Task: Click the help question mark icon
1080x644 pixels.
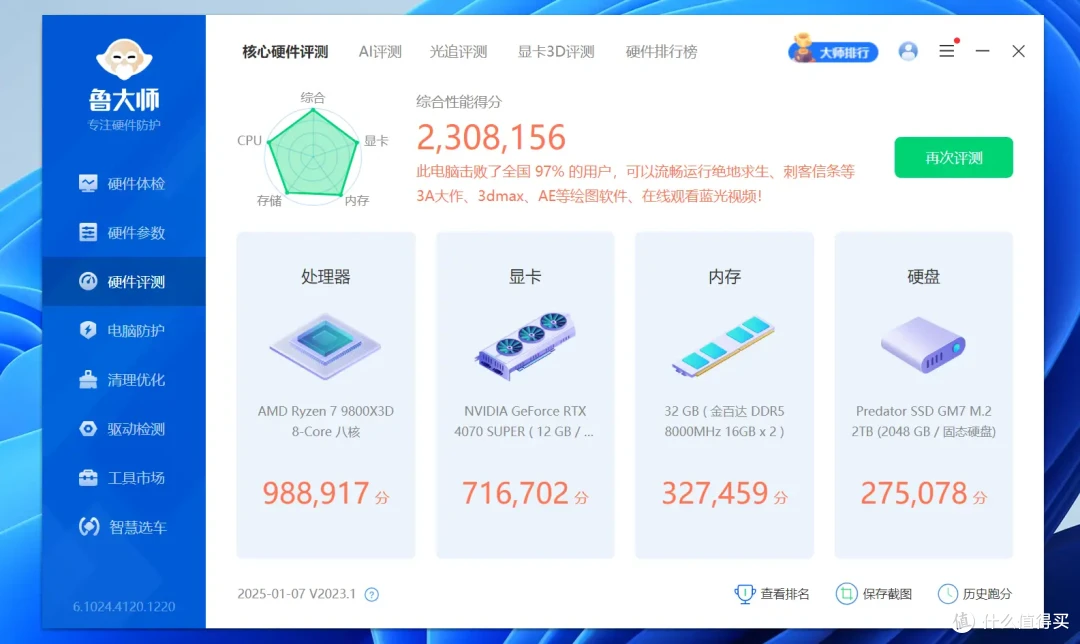Action: pos(372,594)
